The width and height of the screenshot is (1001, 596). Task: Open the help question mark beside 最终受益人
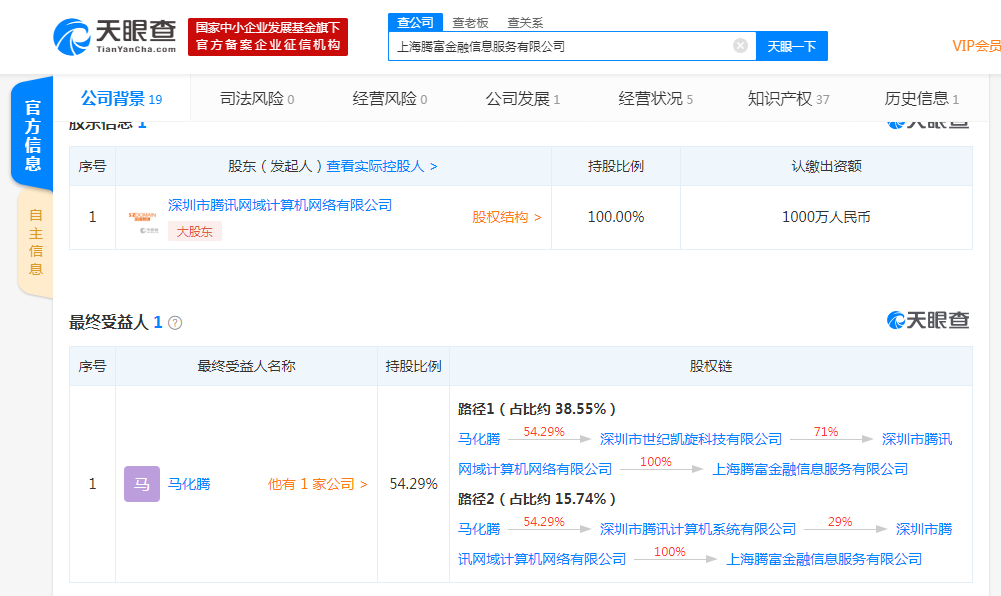175,323
